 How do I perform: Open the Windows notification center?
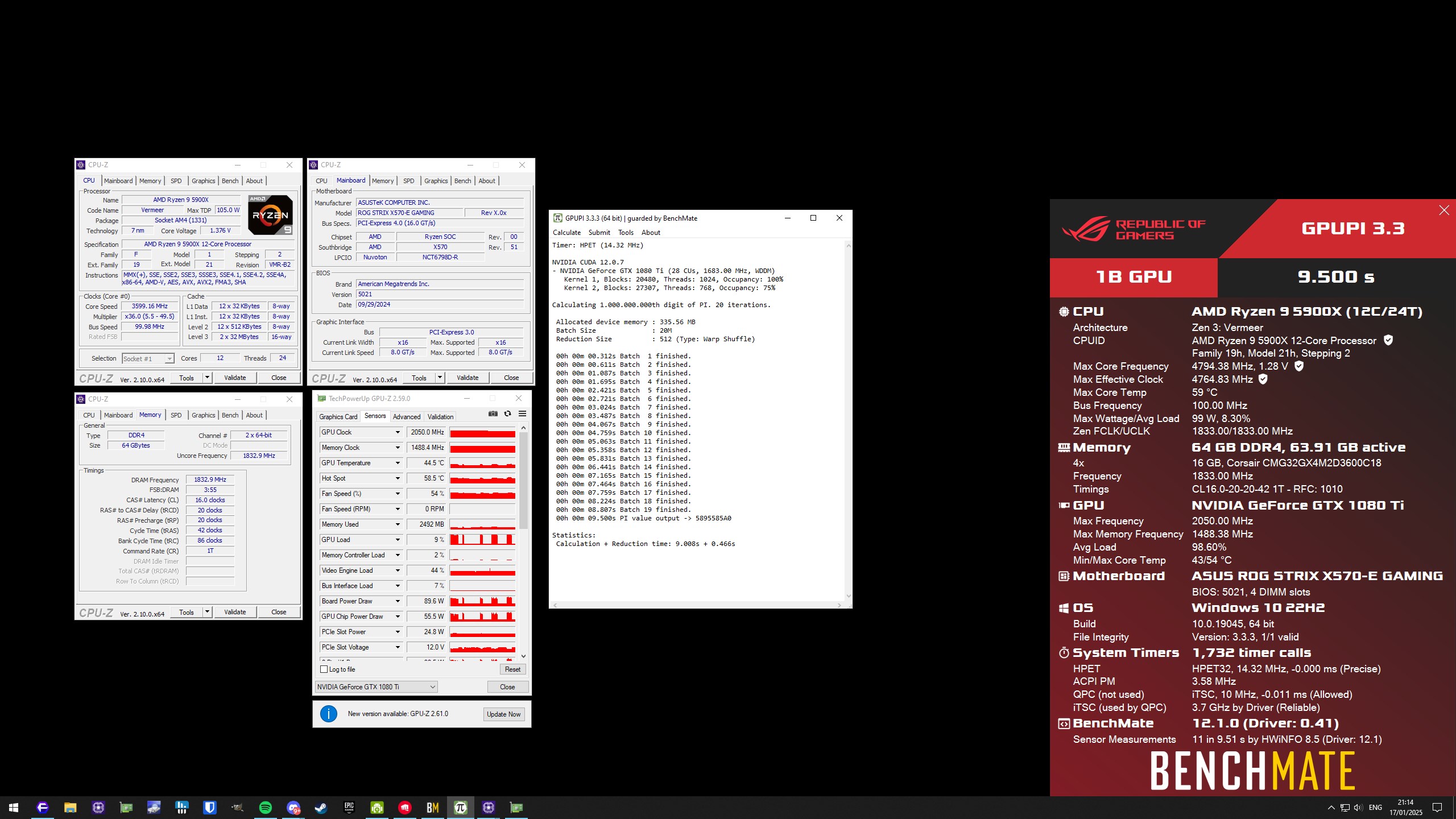pos(1437,808)
